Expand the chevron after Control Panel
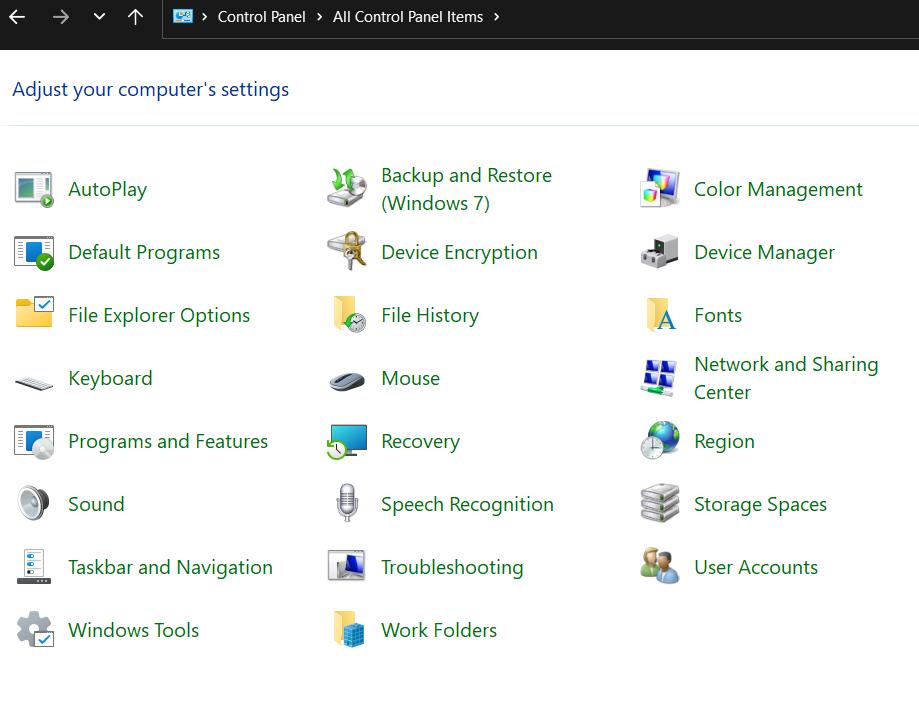This screenshot has height=706, width=919. tap(319, 17)
